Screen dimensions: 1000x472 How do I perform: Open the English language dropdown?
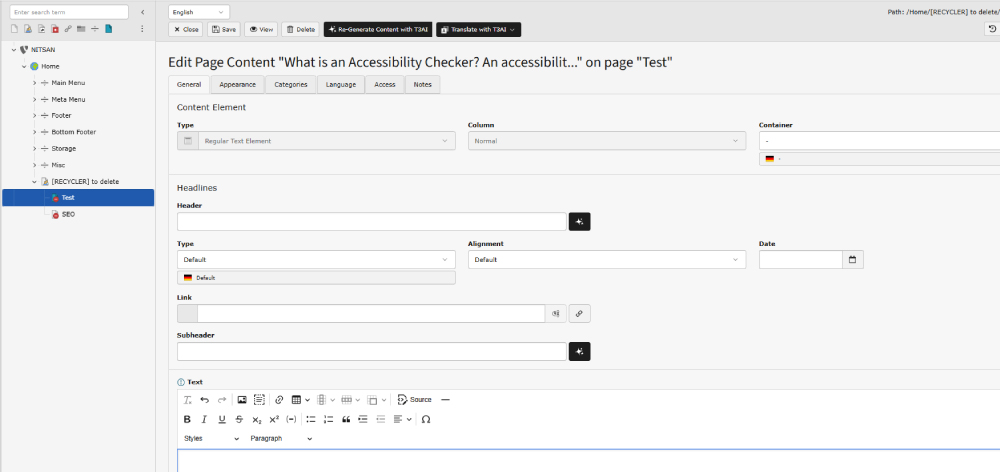coord(199,12)
